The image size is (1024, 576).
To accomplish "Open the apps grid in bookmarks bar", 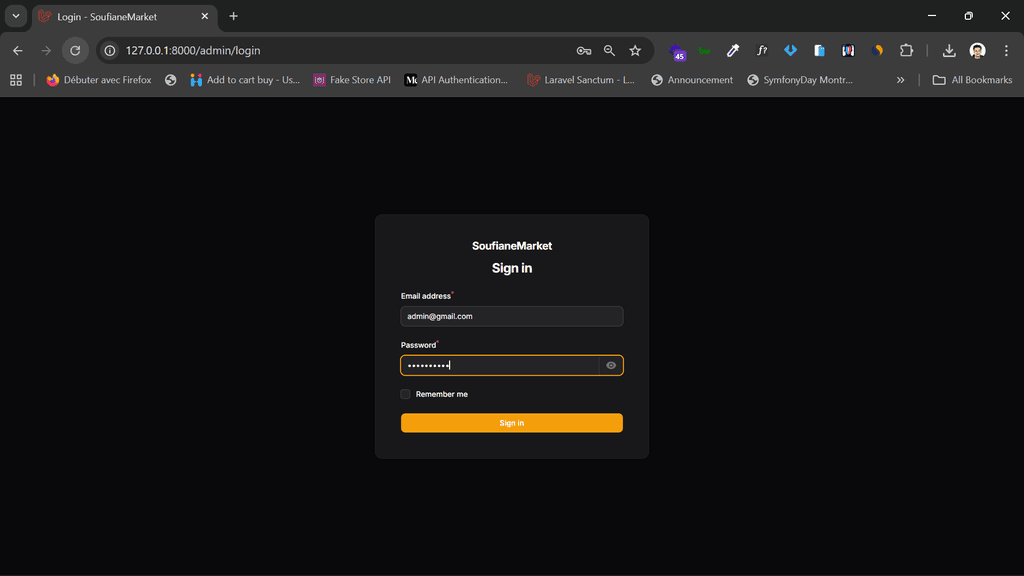I will point(16,80).
